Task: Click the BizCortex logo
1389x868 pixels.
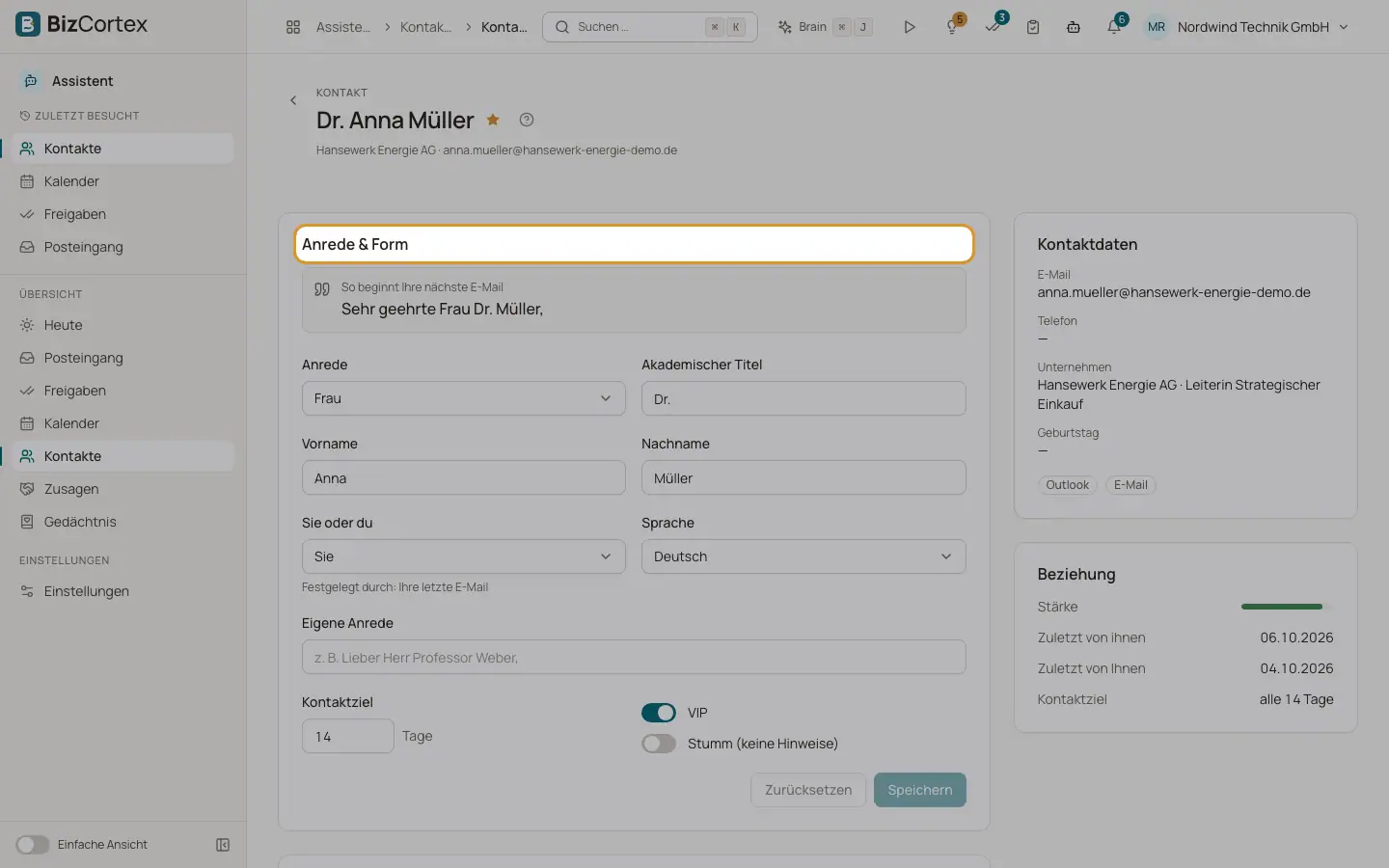Action: (82, 24)
